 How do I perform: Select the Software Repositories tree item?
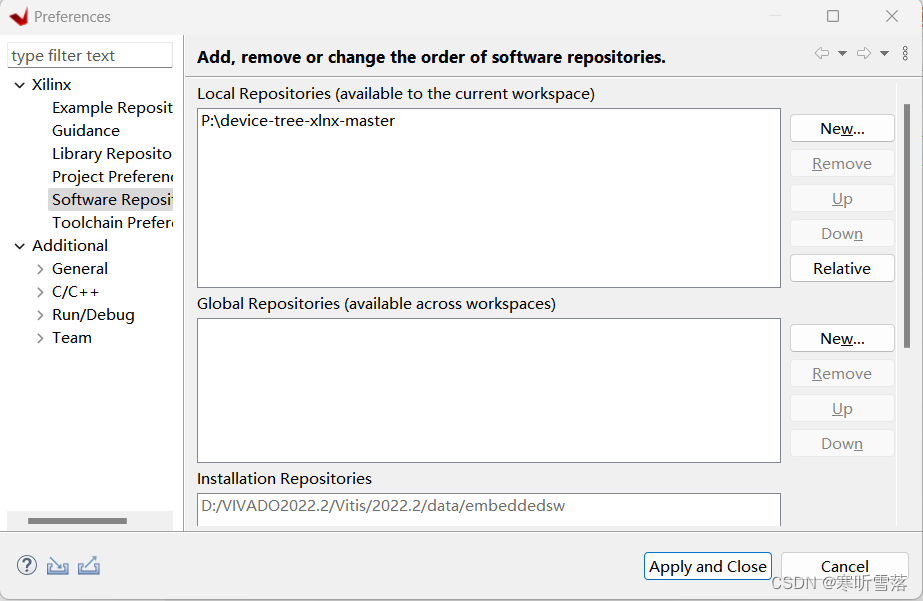coord(112,199)
